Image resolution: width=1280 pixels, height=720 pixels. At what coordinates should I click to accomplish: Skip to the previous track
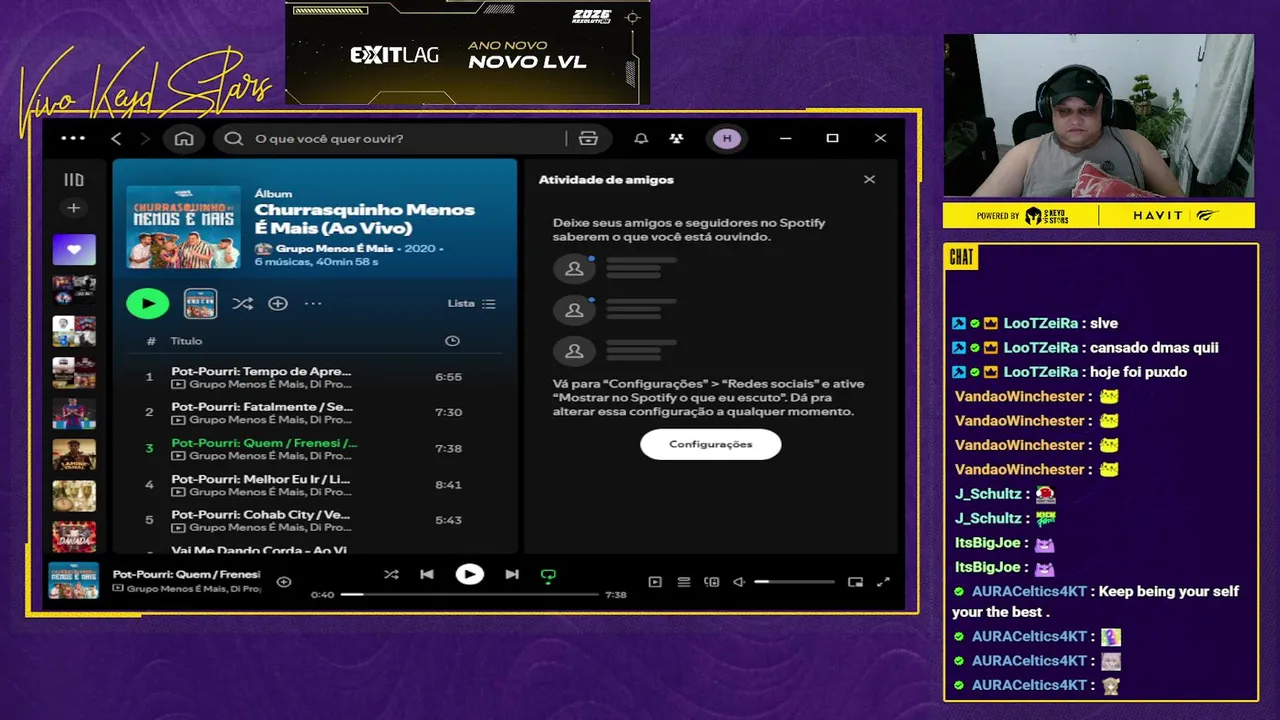(427, 574)
